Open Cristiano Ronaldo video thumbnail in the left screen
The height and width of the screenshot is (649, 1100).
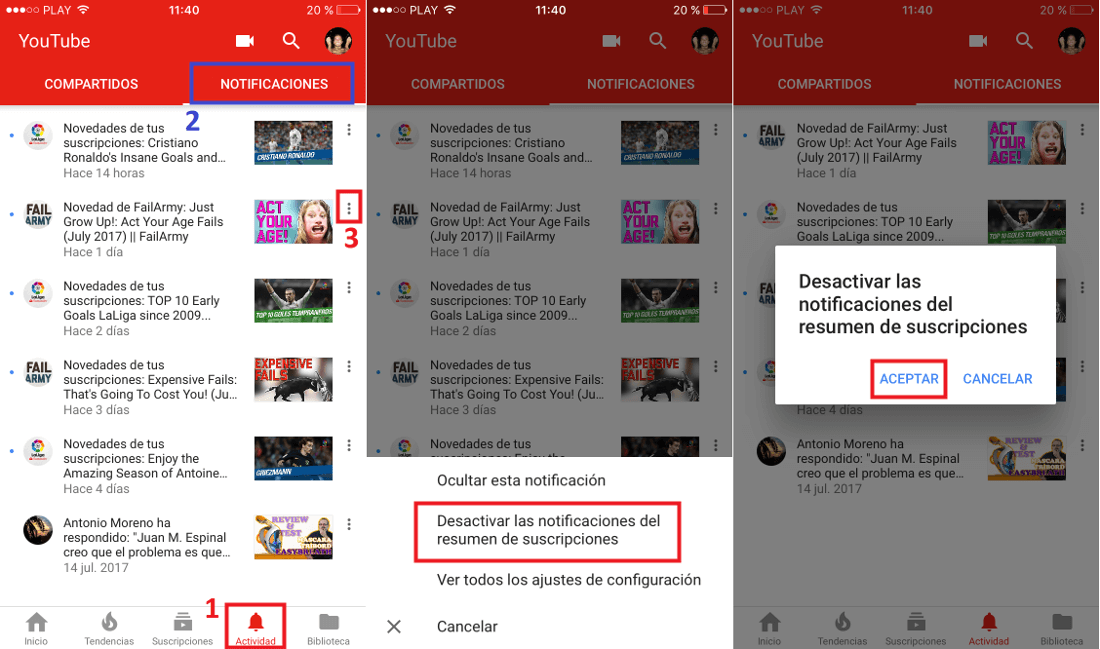point(293,142)
